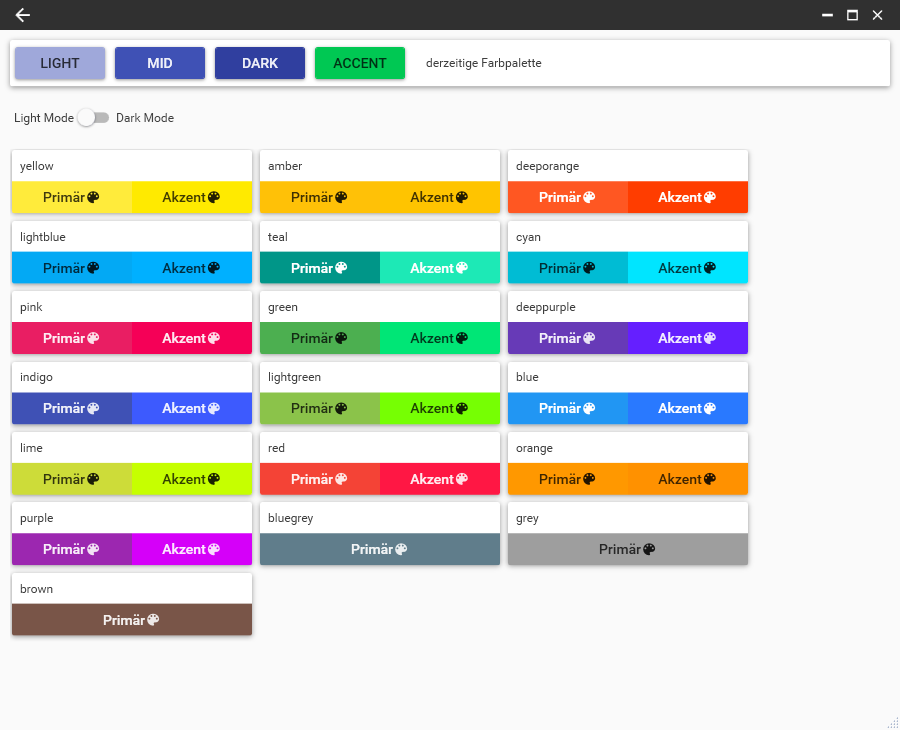Apply lightblue as Akzent
Image resolution: width=900 pixels, height=730 pixels.
[x=192, y=268]
